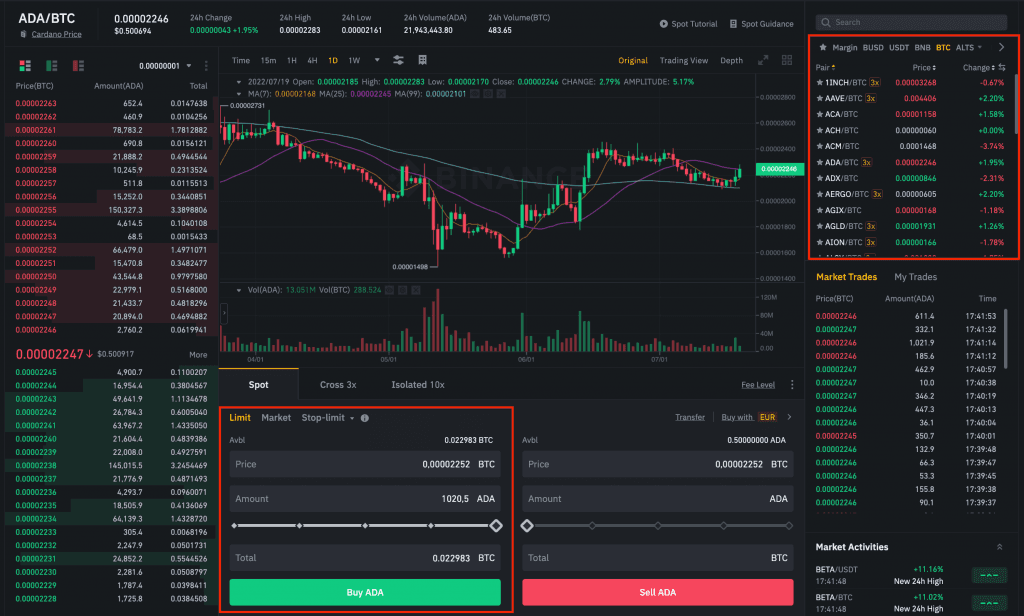Open the favorites star filter

822,47
